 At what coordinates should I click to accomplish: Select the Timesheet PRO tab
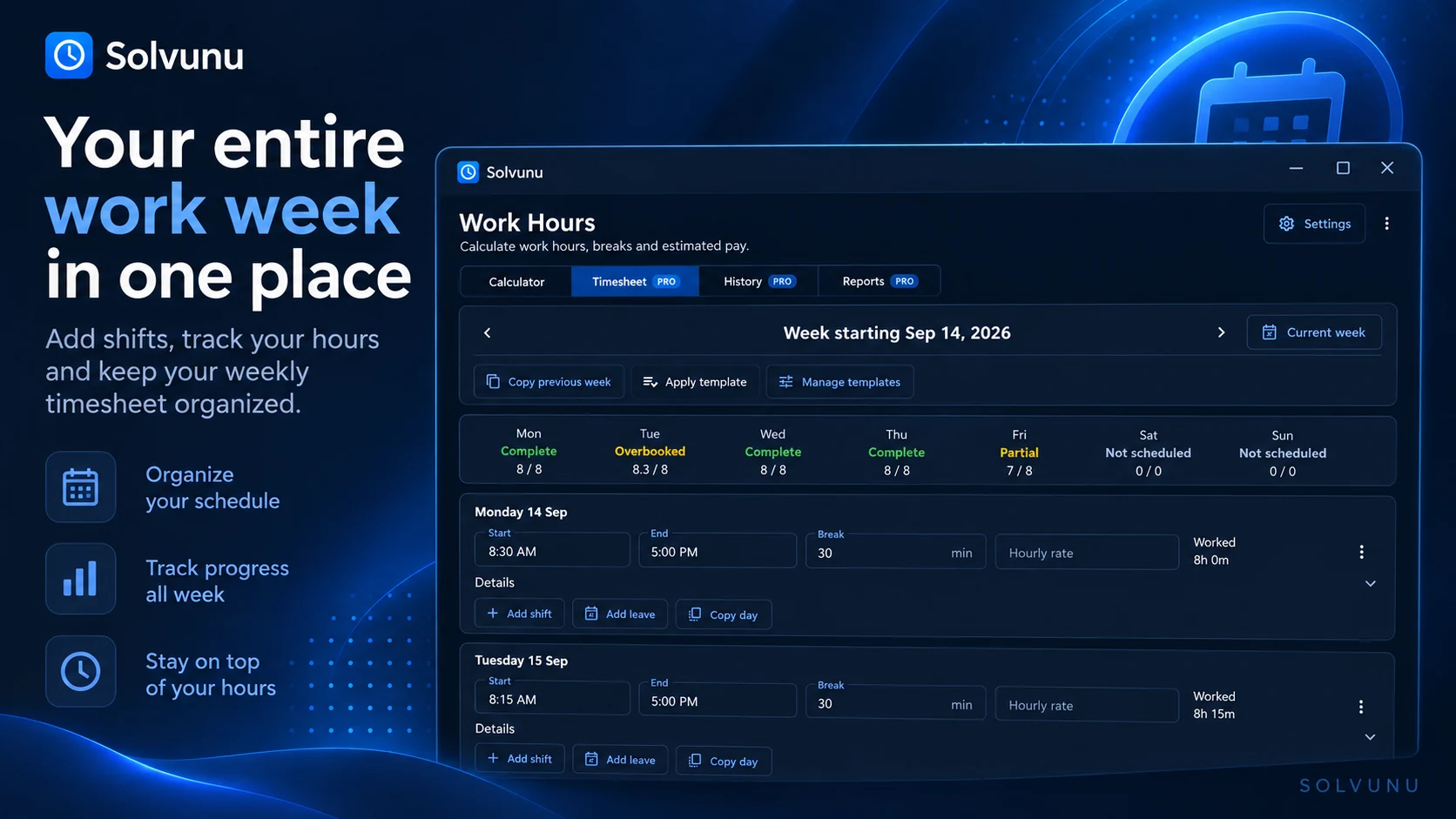point(635,282)
